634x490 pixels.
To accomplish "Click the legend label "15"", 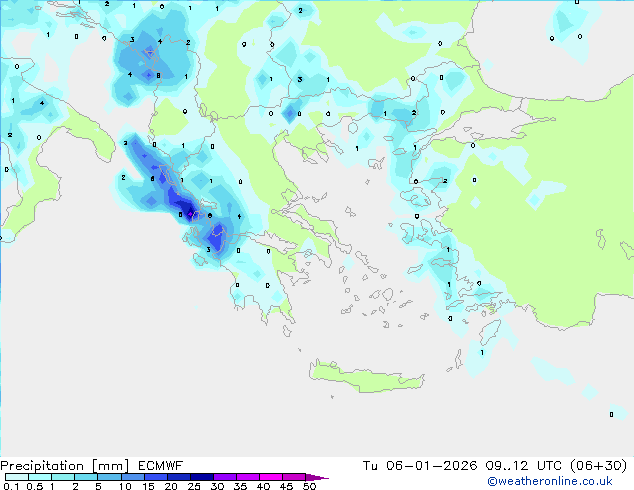I will point(148,486).
